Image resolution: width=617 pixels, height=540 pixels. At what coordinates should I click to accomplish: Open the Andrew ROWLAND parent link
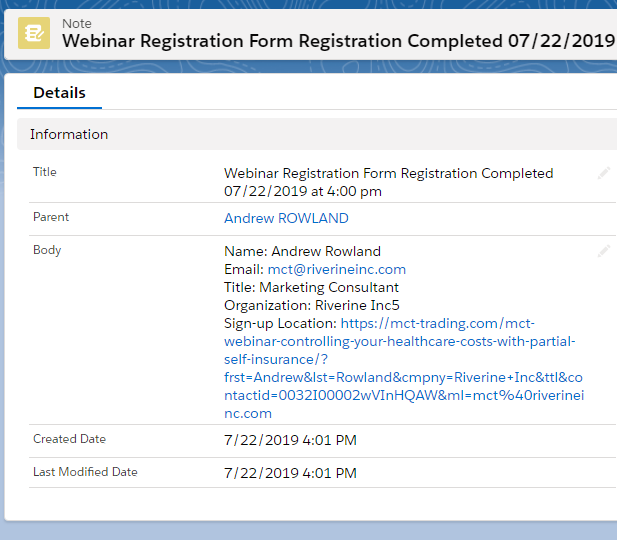[286, 218]
